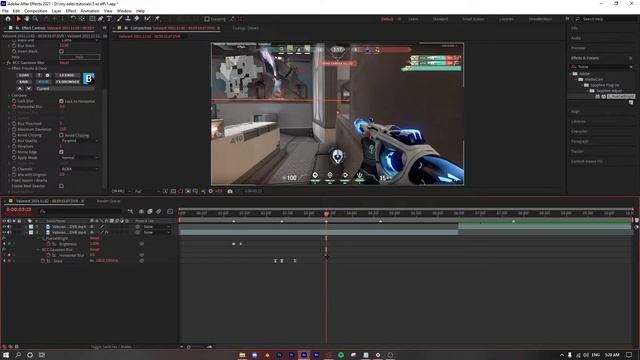Open the Channels dropdown

[79, 169]
